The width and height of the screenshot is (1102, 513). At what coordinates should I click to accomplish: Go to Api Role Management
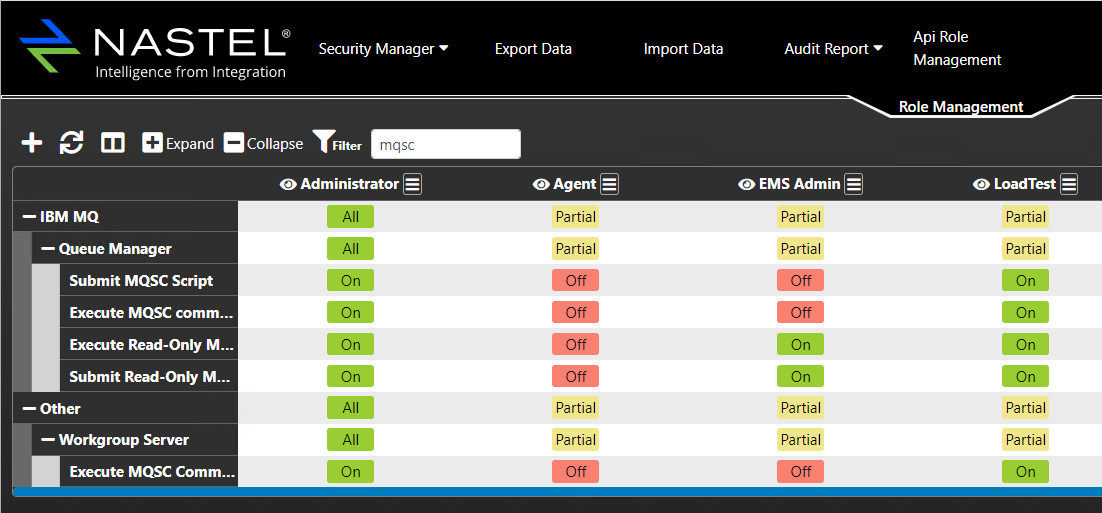957,48
